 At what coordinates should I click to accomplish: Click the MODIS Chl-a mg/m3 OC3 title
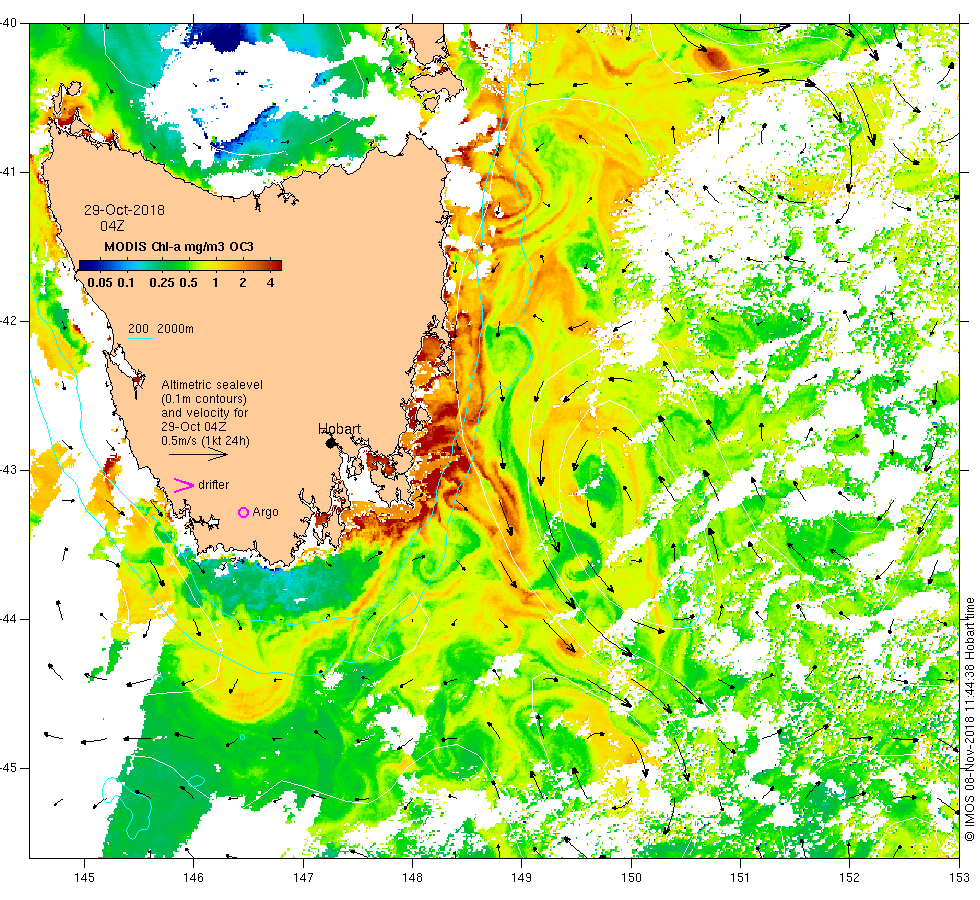(x=179, y=247)
